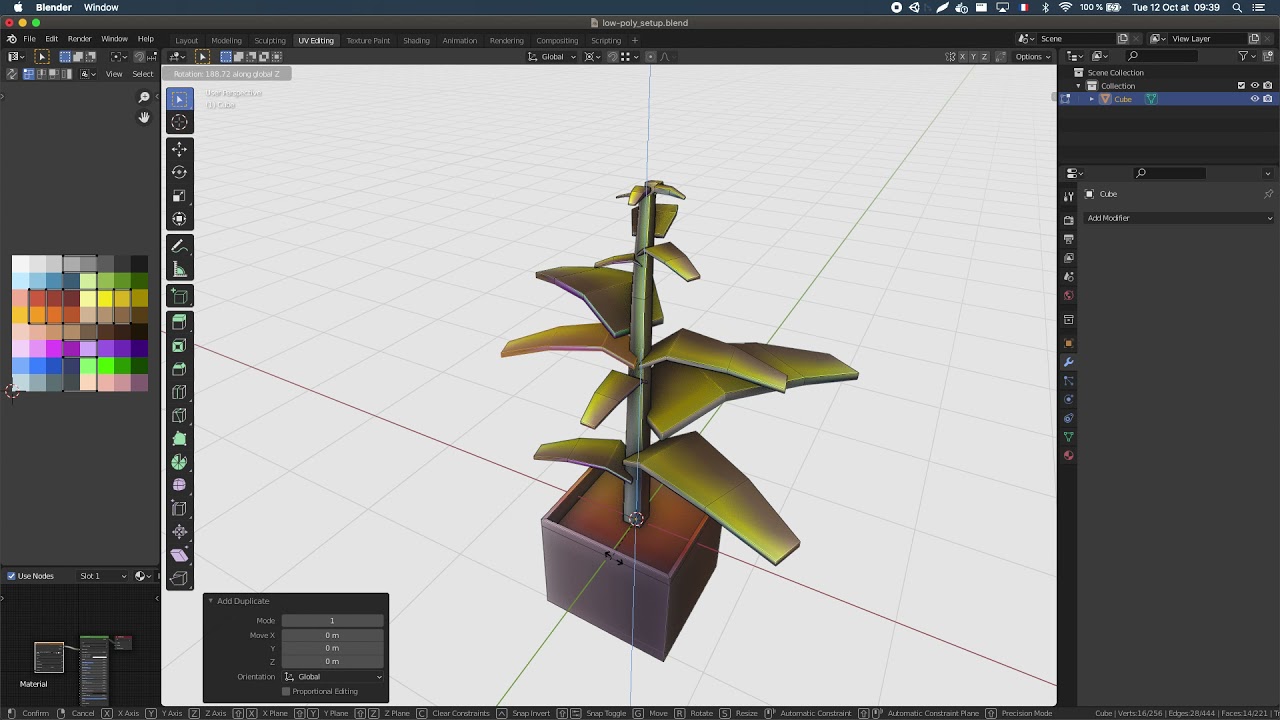Open the Object Data properties tab icon
Viewport: 1280px width, 720px height.
coord(1068,437)
